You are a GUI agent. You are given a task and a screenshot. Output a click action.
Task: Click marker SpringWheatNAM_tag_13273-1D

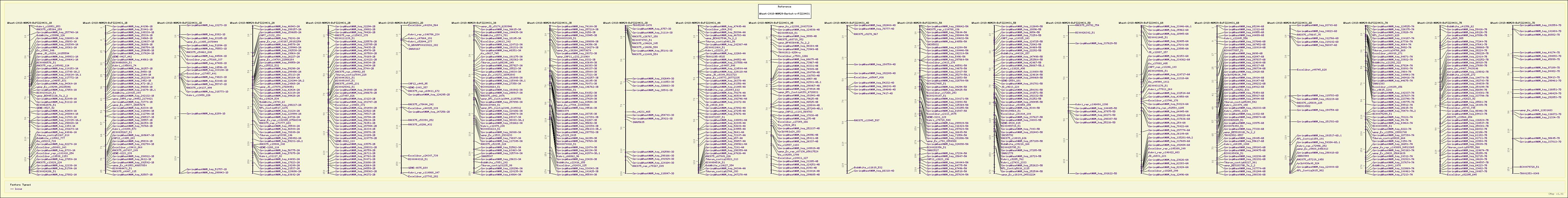208,25
